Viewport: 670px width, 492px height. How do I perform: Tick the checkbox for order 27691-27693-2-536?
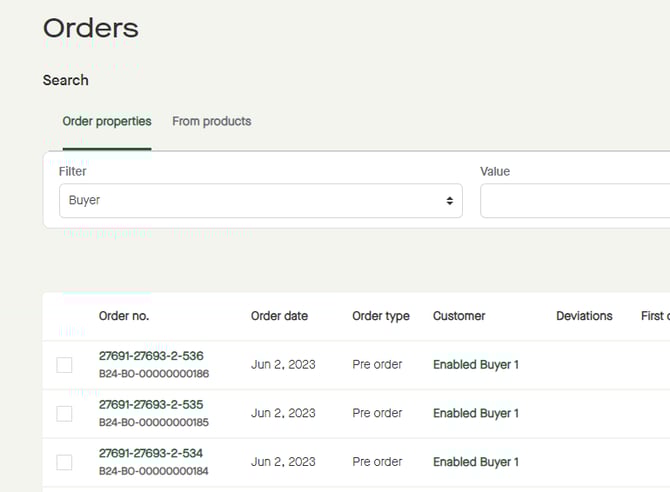tap(64, 365)
